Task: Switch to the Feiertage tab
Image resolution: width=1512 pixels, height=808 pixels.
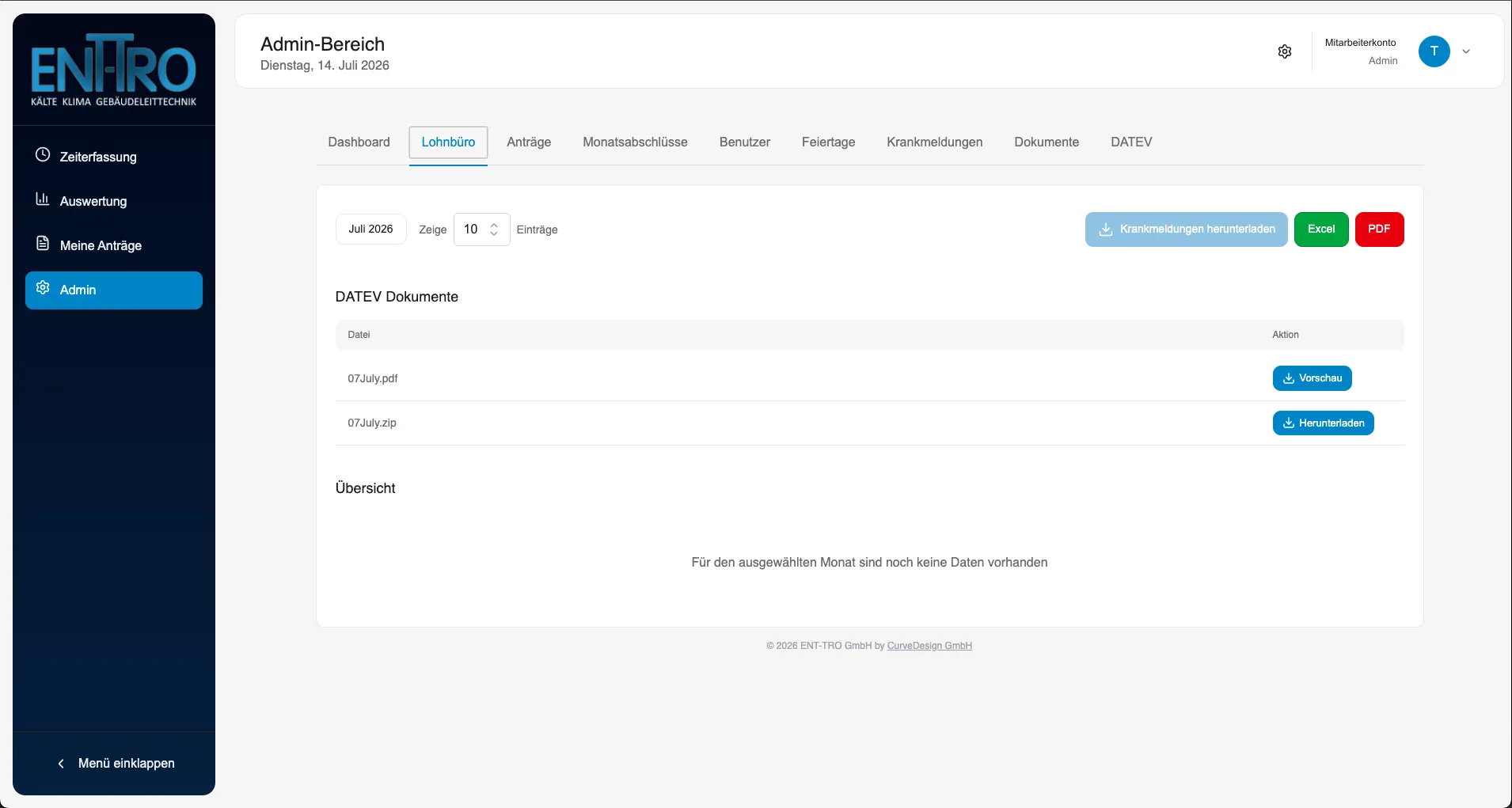Action: coord(828,142)
